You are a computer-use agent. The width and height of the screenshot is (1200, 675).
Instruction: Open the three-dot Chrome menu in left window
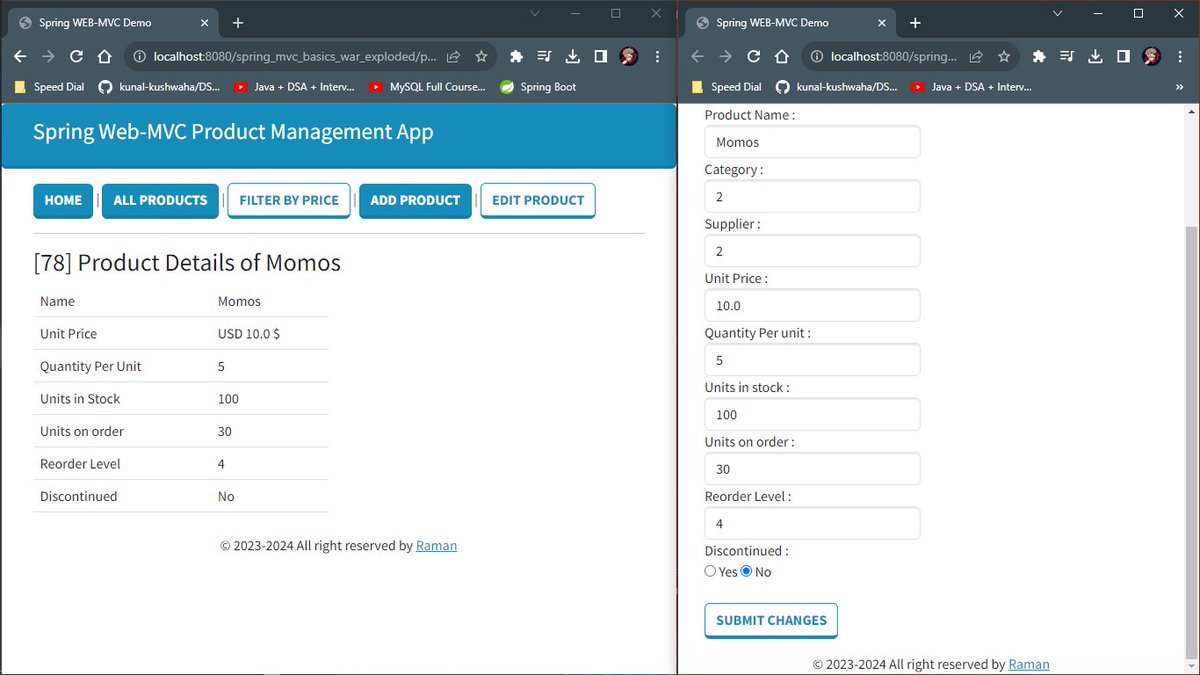pyautogui.click(x=657, y=56)
